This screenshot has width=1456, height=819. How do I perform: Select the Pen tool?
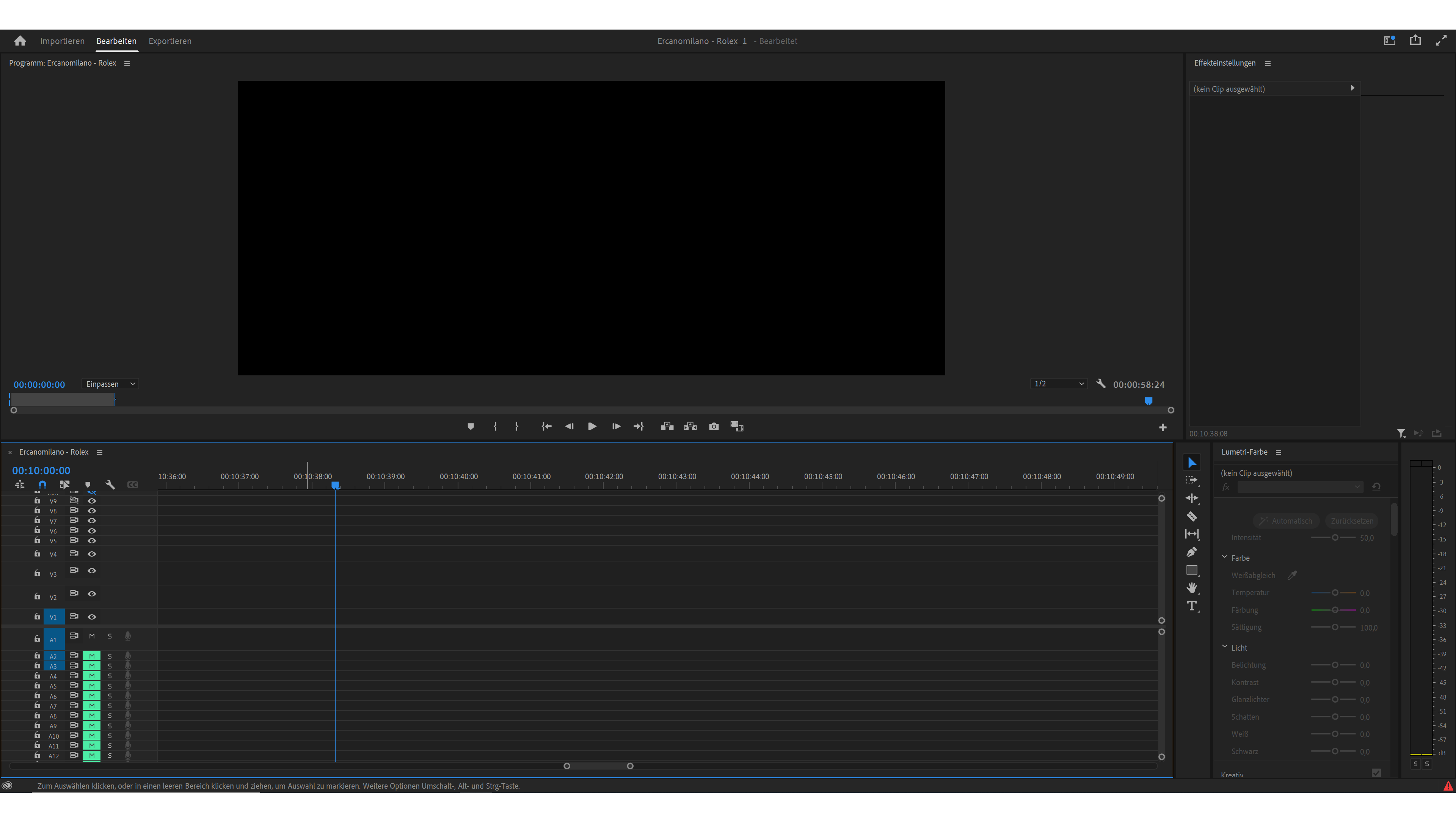pos(1191,552)
